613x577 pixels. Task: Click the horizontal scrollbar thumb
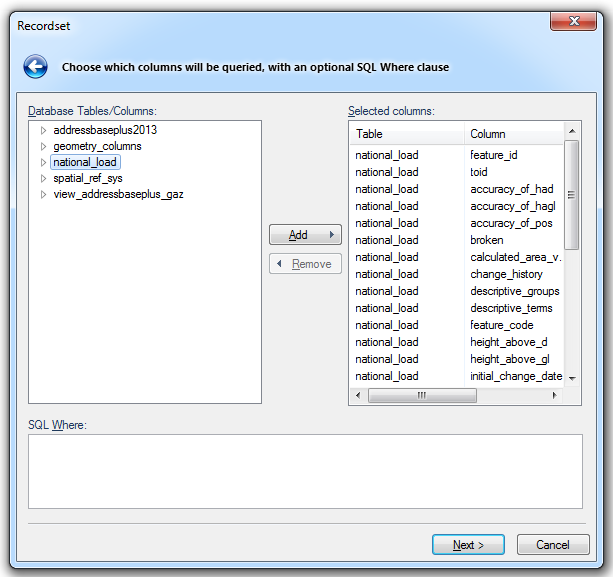pyautogui.click(x=422, y=395)
